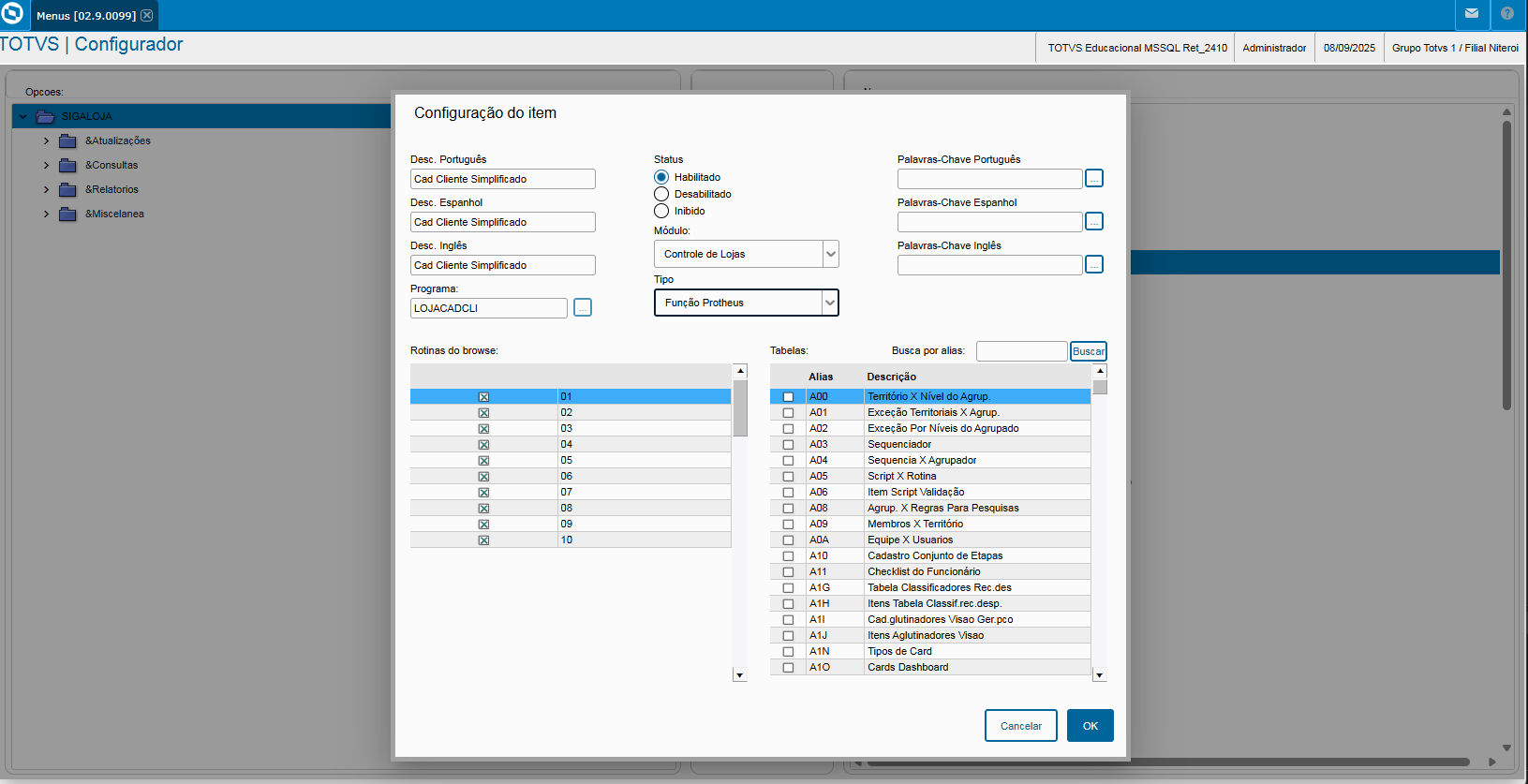Select the SIGALOJA root tree item

(x=87, y=116)
